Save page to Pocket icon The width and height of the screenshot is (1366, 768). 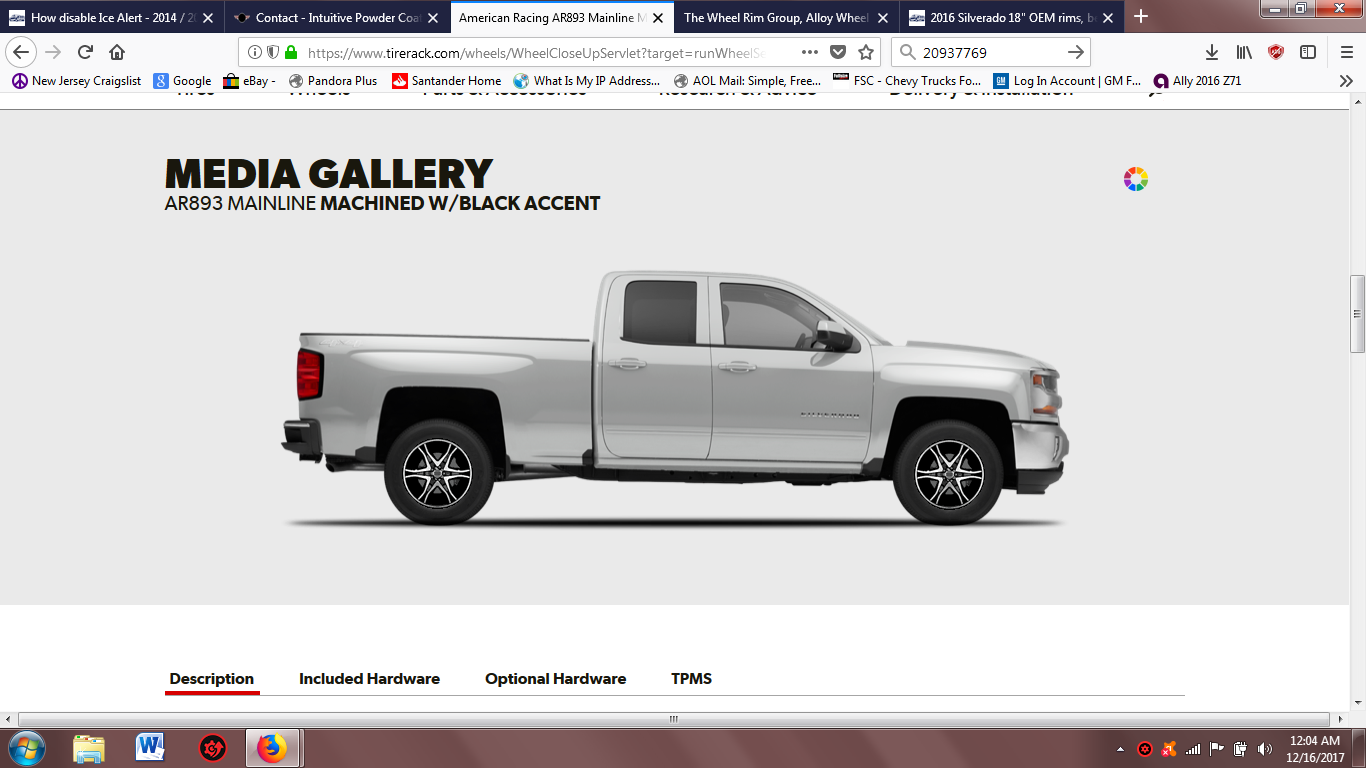[838, 52]
